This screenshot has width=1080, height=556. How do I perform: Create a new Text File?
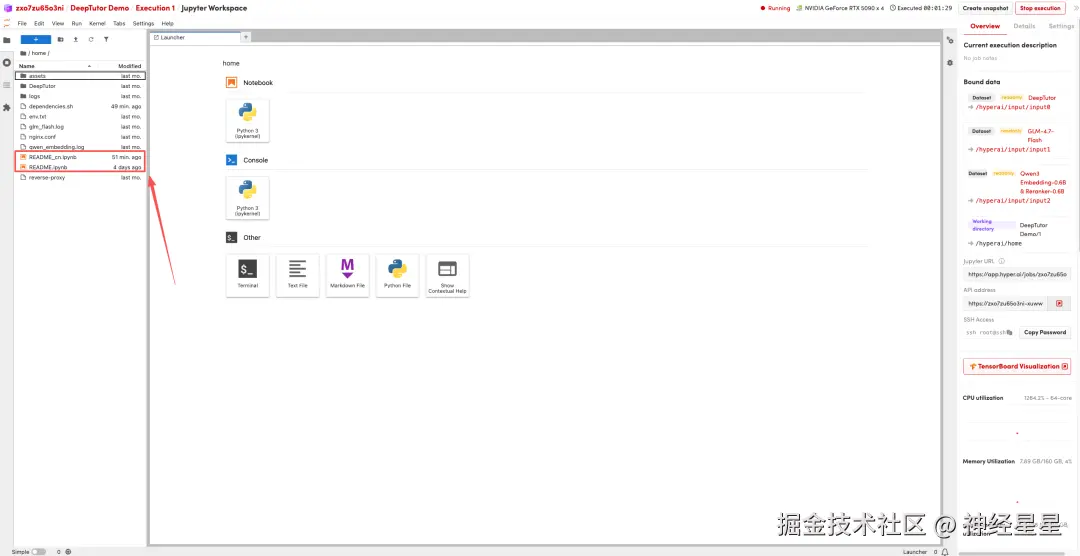pos(298,276)
